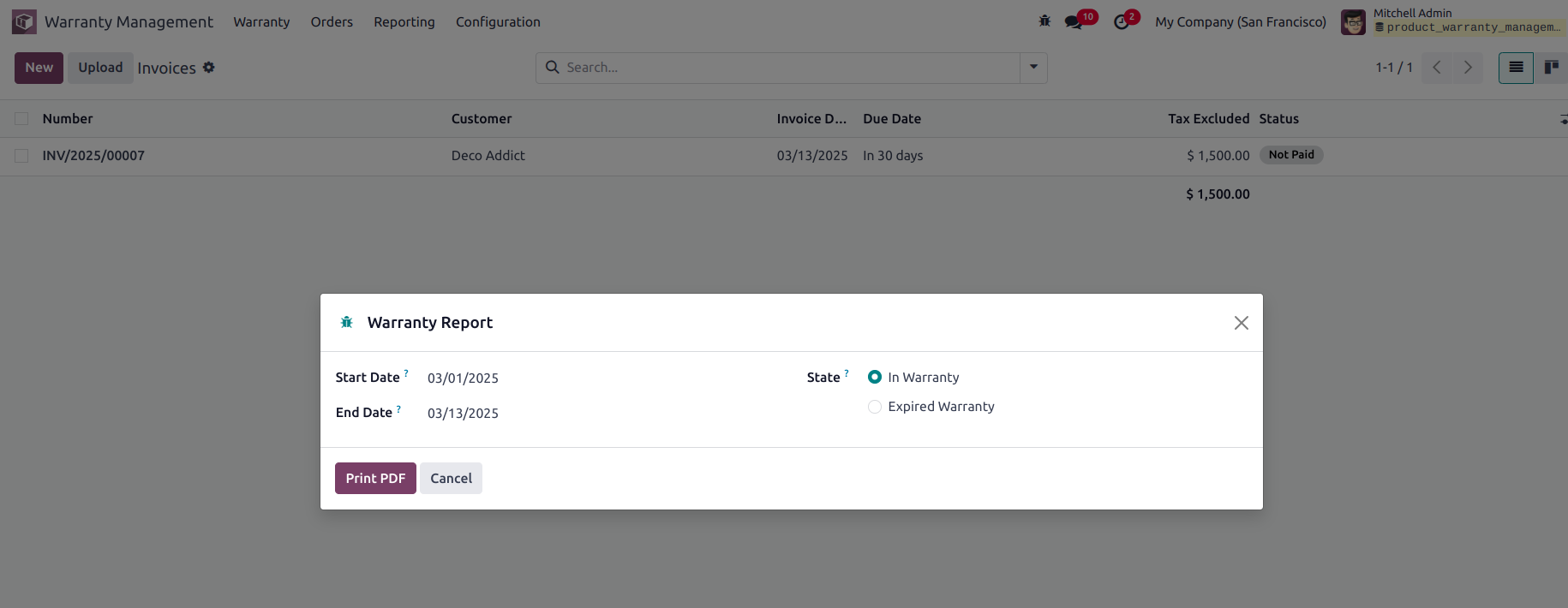
Task: Switch to kanban view icon
Action: [x=1551, y=68]
